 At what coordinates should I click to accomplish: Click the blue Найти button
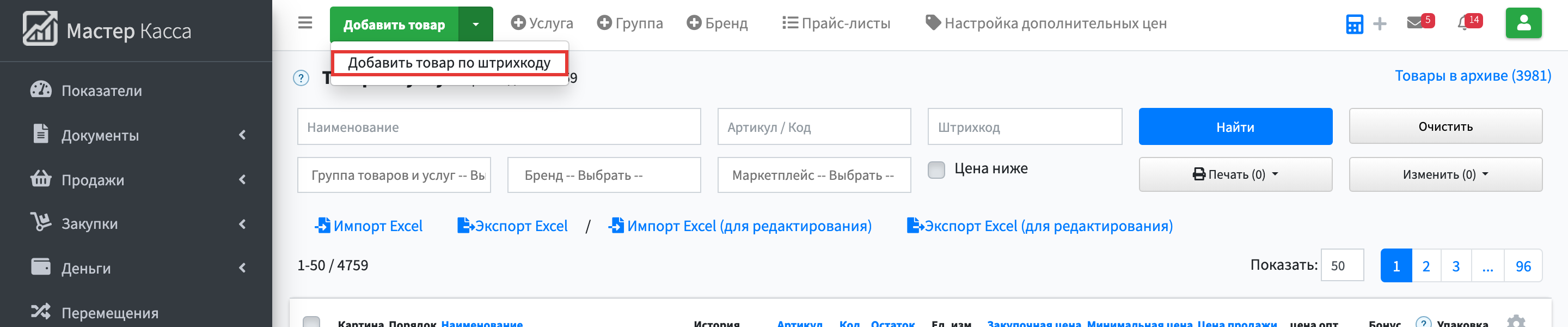[1236, 126]
